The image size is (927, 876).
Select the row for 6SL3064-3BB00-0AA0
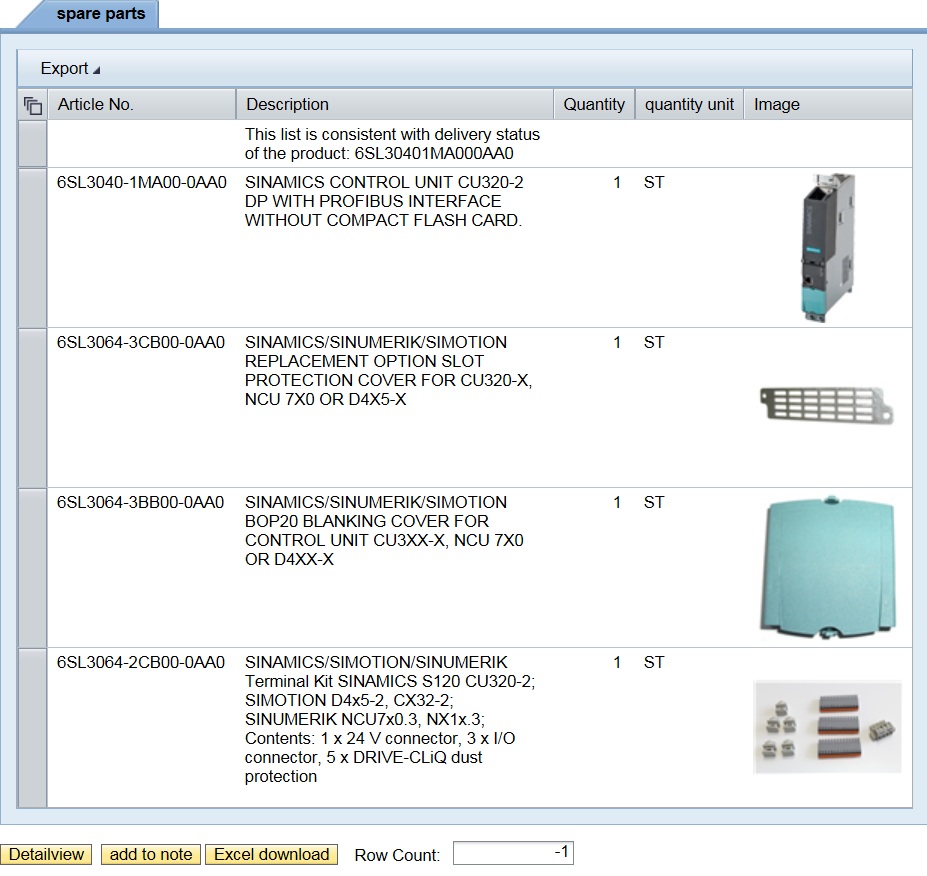click(33, 567)
